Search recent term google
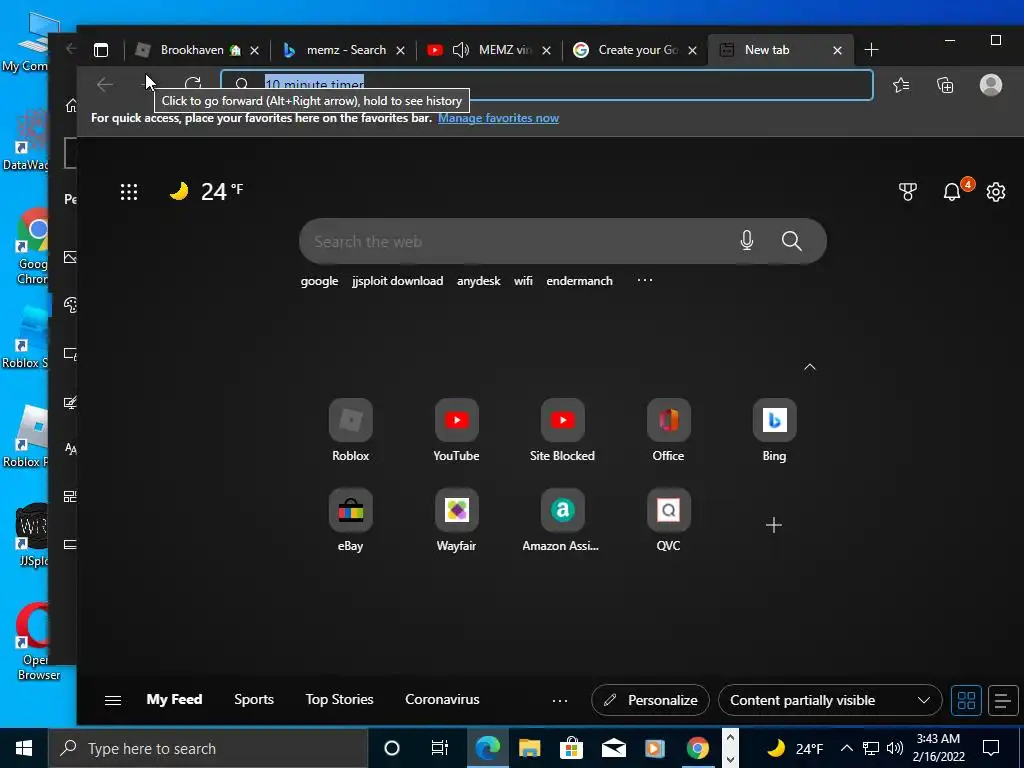The height and width of the screenshot is (768, 1024). 319,281
